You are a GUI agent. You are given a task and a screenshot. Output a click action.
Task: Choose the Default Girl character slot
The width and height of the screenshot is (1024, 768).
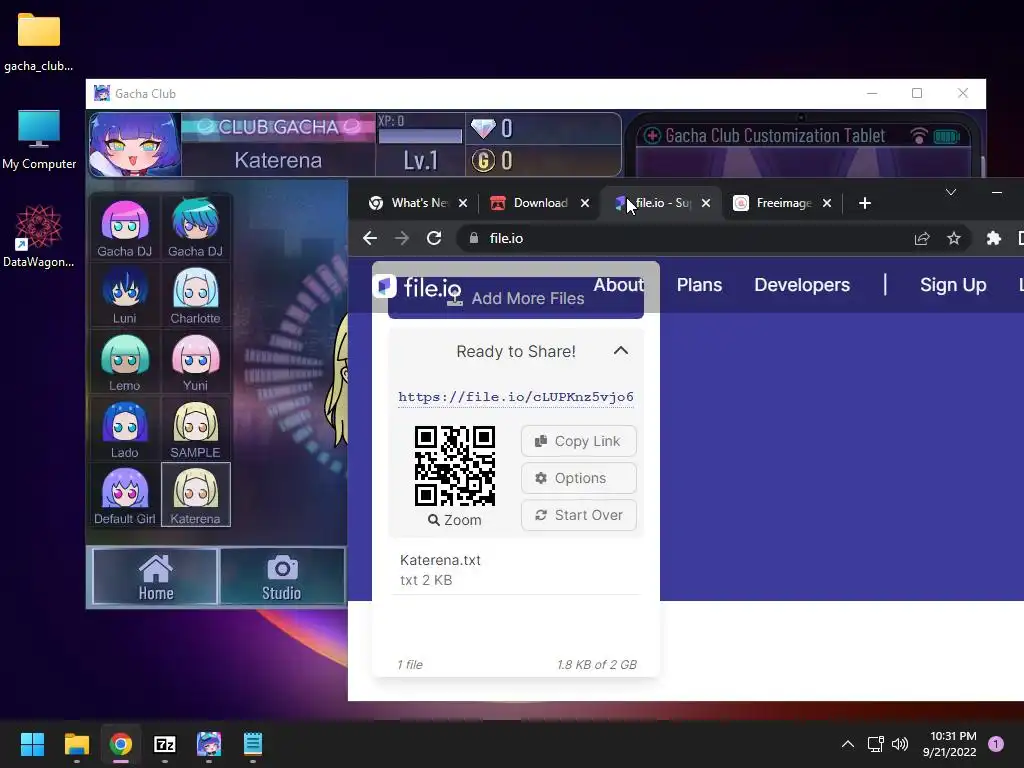click(125, 495)
